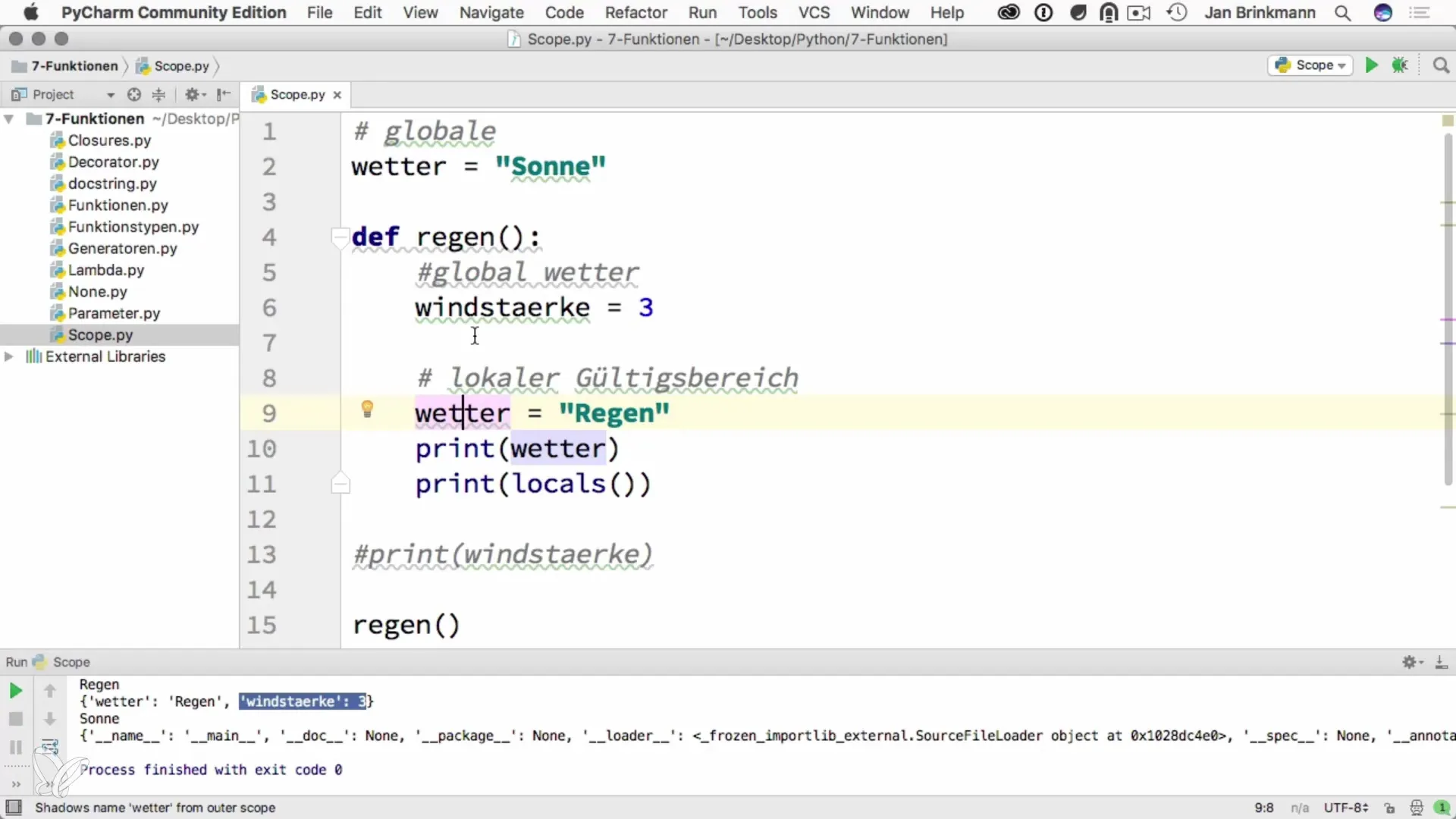Click the Scope.py breadcrumb
The height and width of the screenshot is (819, 1456).
coord(174,66)
